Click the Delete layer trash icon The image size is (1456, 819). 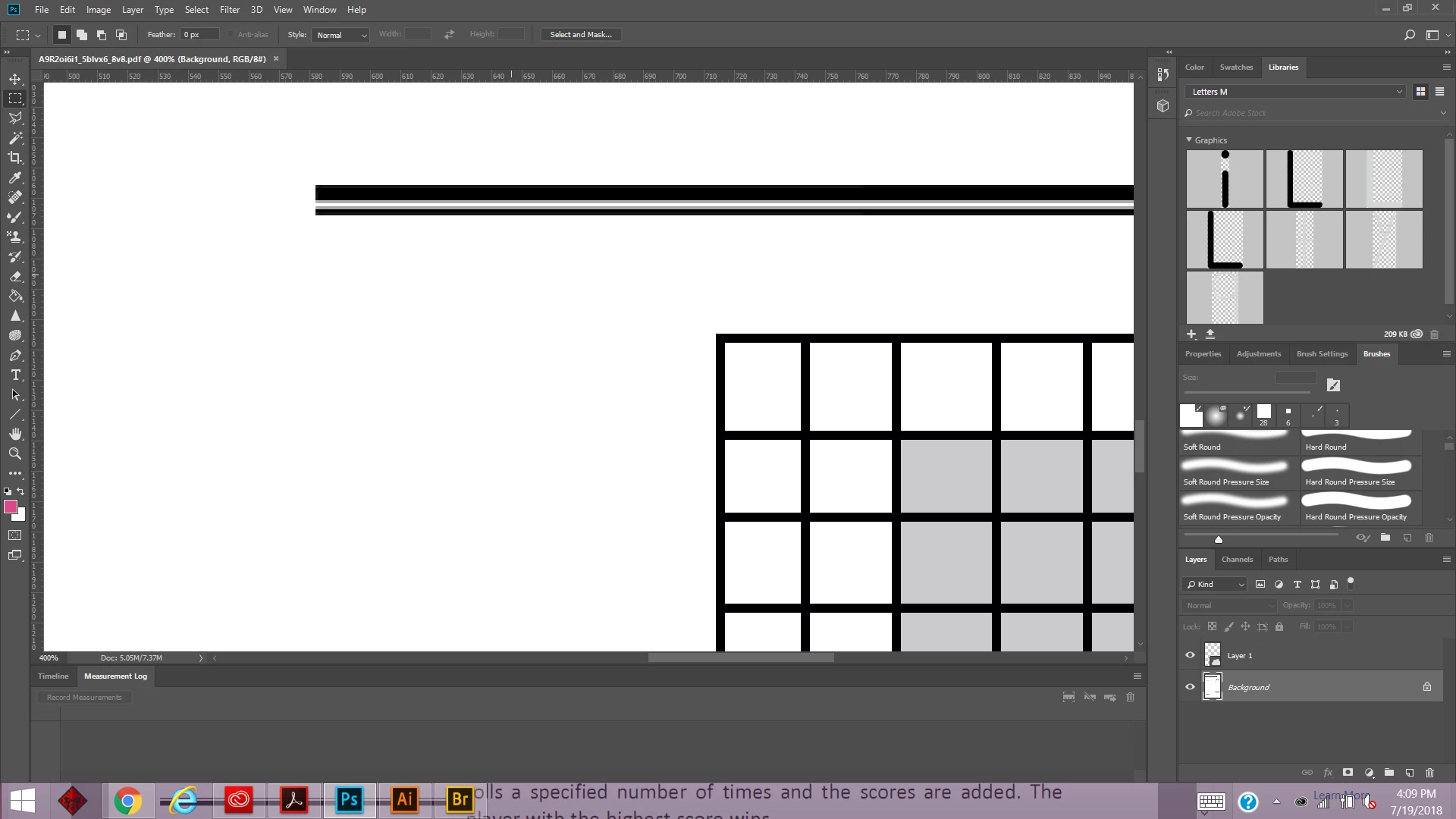coord(1429,773)
